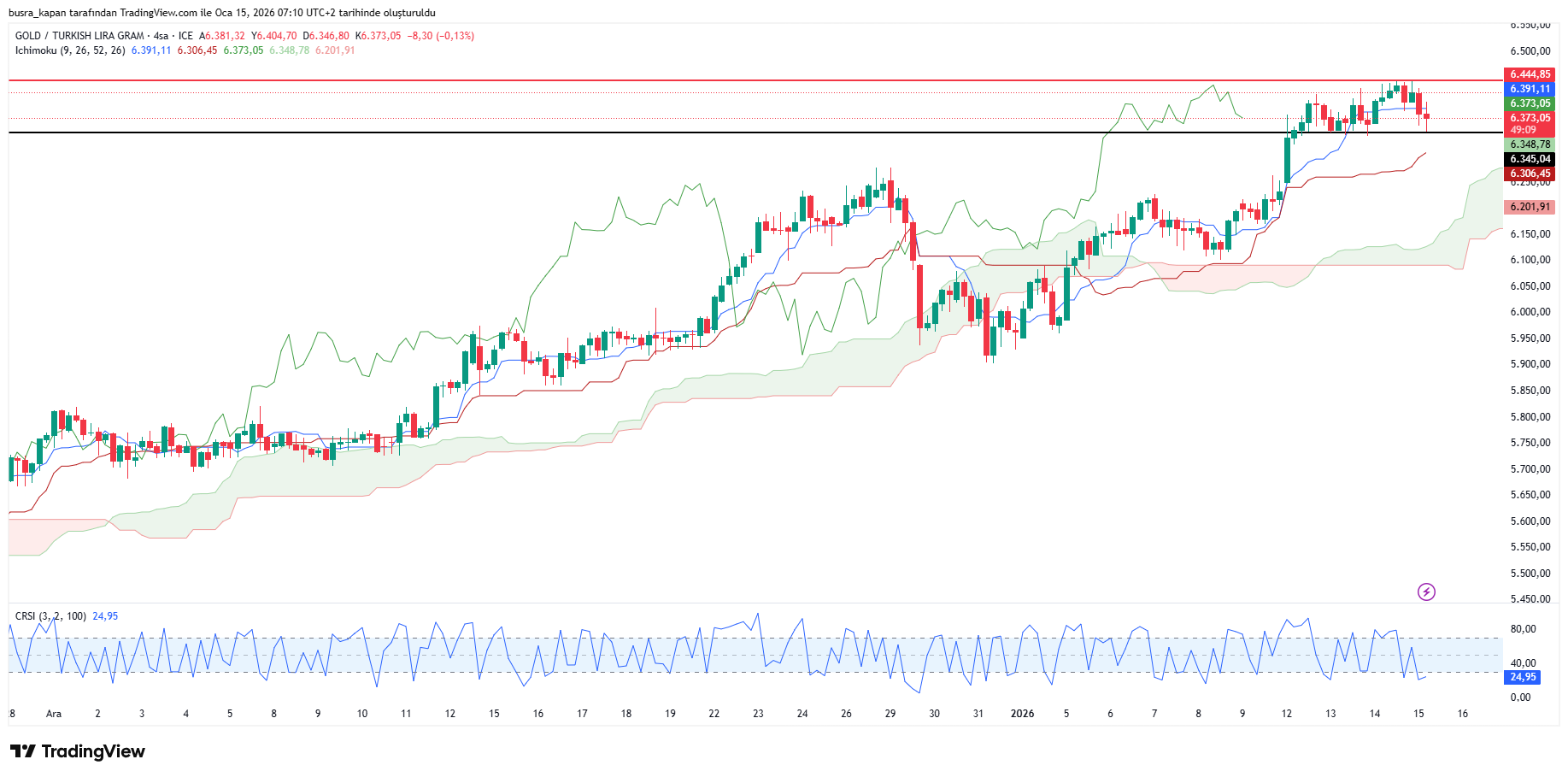Click the Ara month label on time axis
Viewport: 1568px width, 777px height.
coord(54,714)
